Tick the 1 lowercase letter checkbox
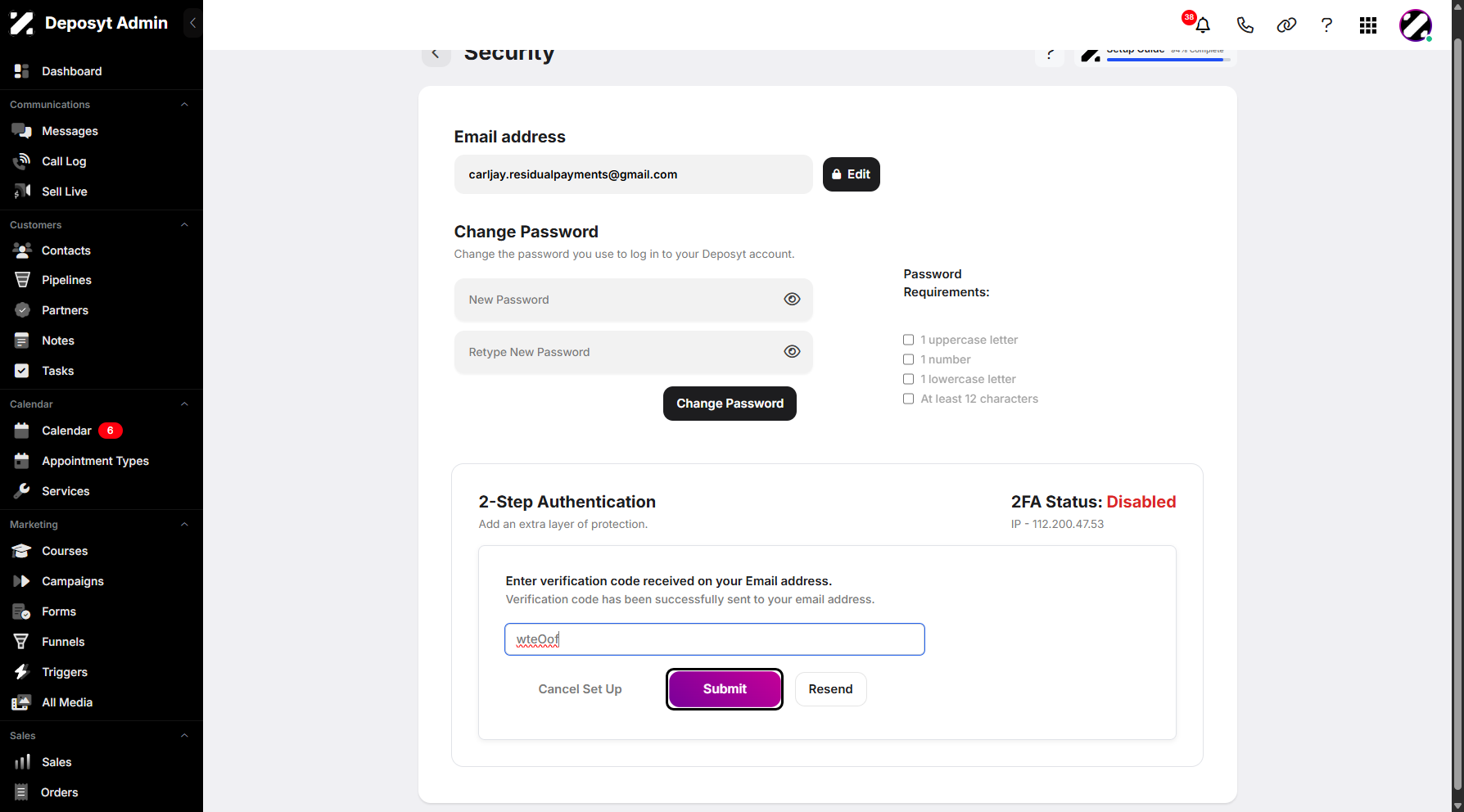 point(908,379)
